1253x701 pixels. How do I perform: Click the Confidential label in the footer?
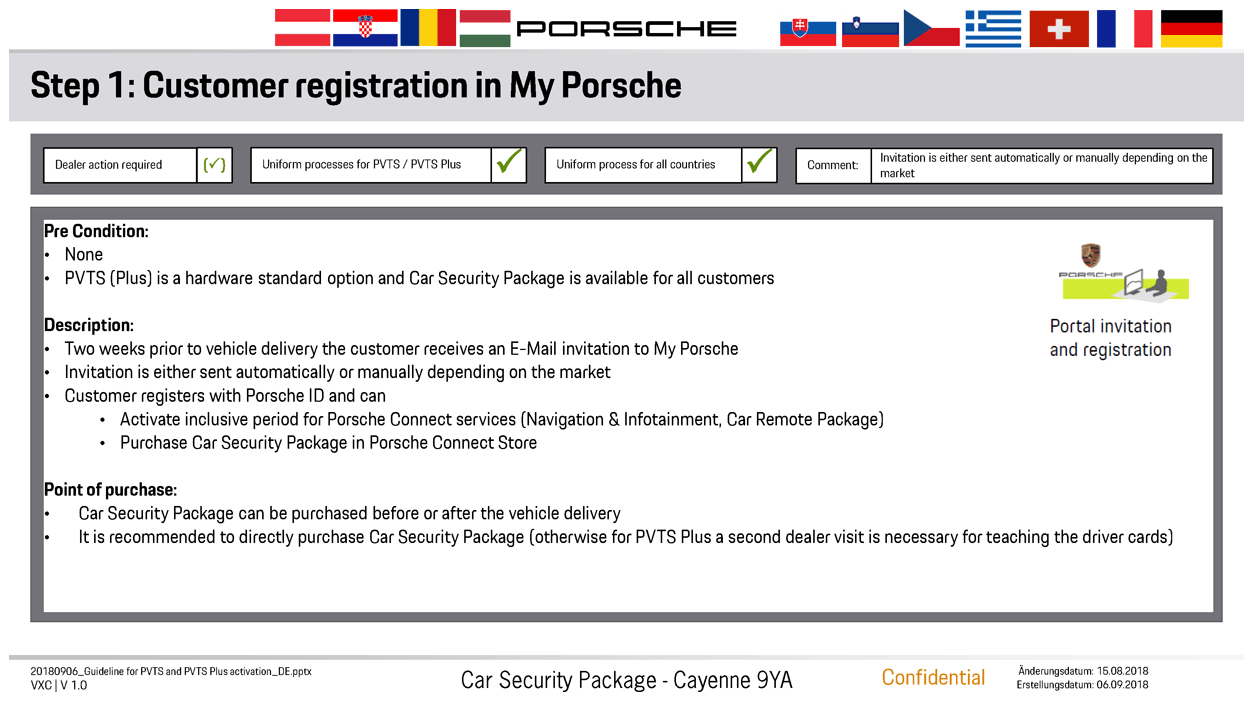tap(933, 678)
